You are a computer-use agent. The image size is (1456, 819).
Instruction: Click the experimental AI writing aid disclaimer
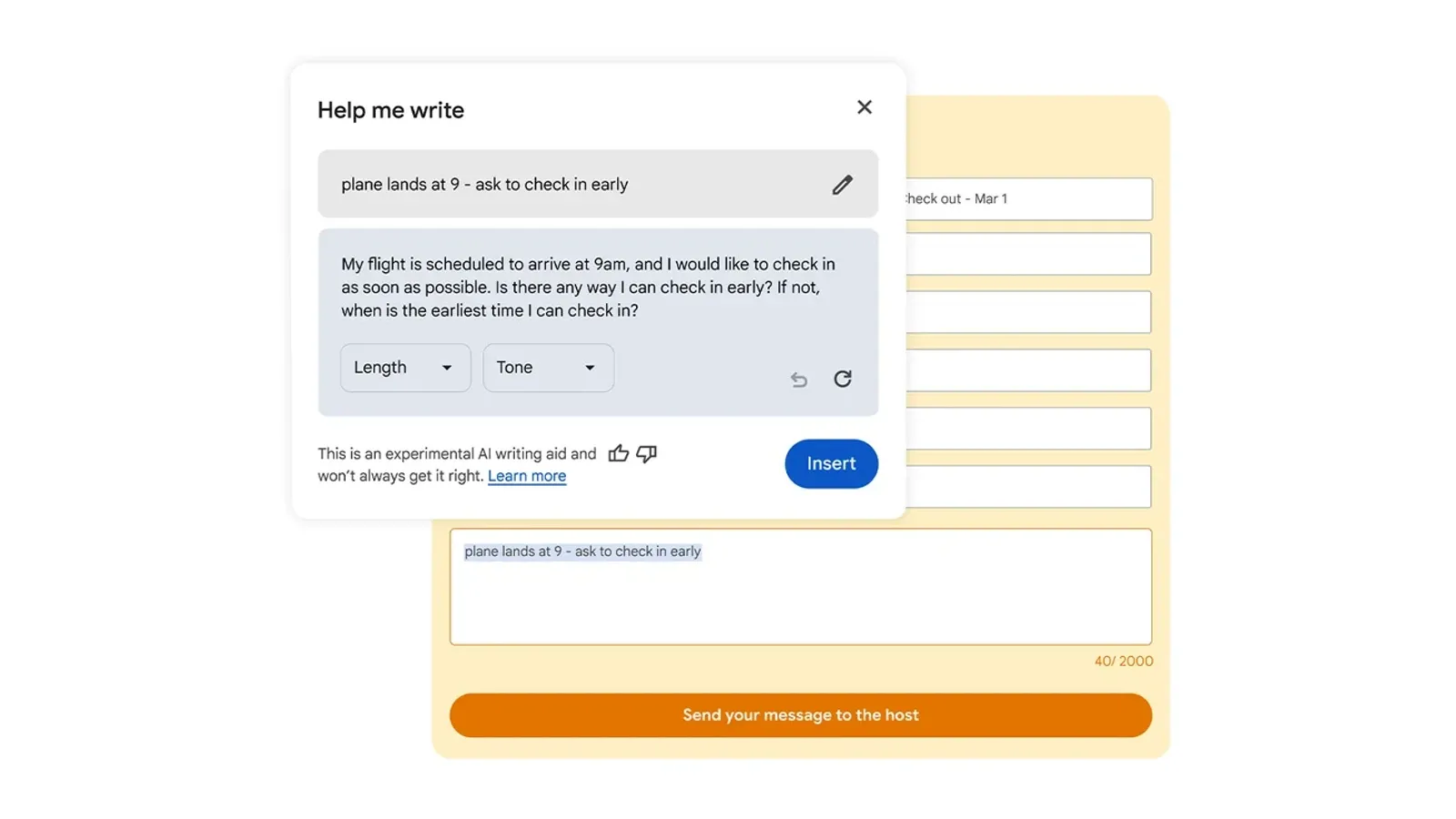click(x=457, y=464)
